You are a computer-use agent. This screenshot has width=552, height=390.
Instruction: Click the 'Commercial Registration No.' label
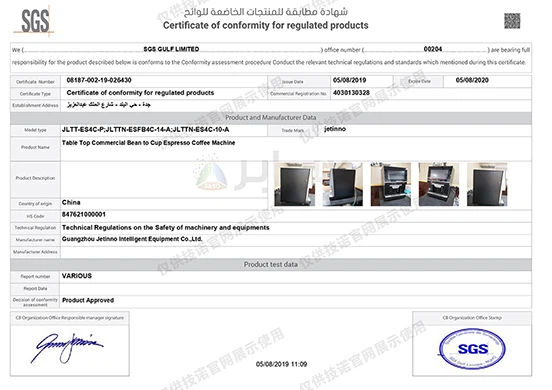[x=299, y=94]
